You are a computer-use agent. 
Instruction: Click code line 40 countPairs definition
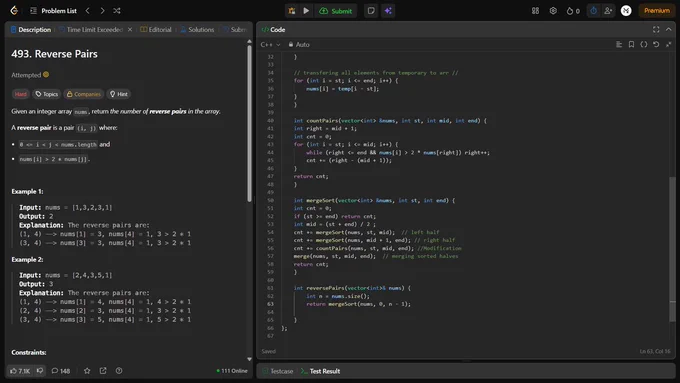tap(390, 121)
